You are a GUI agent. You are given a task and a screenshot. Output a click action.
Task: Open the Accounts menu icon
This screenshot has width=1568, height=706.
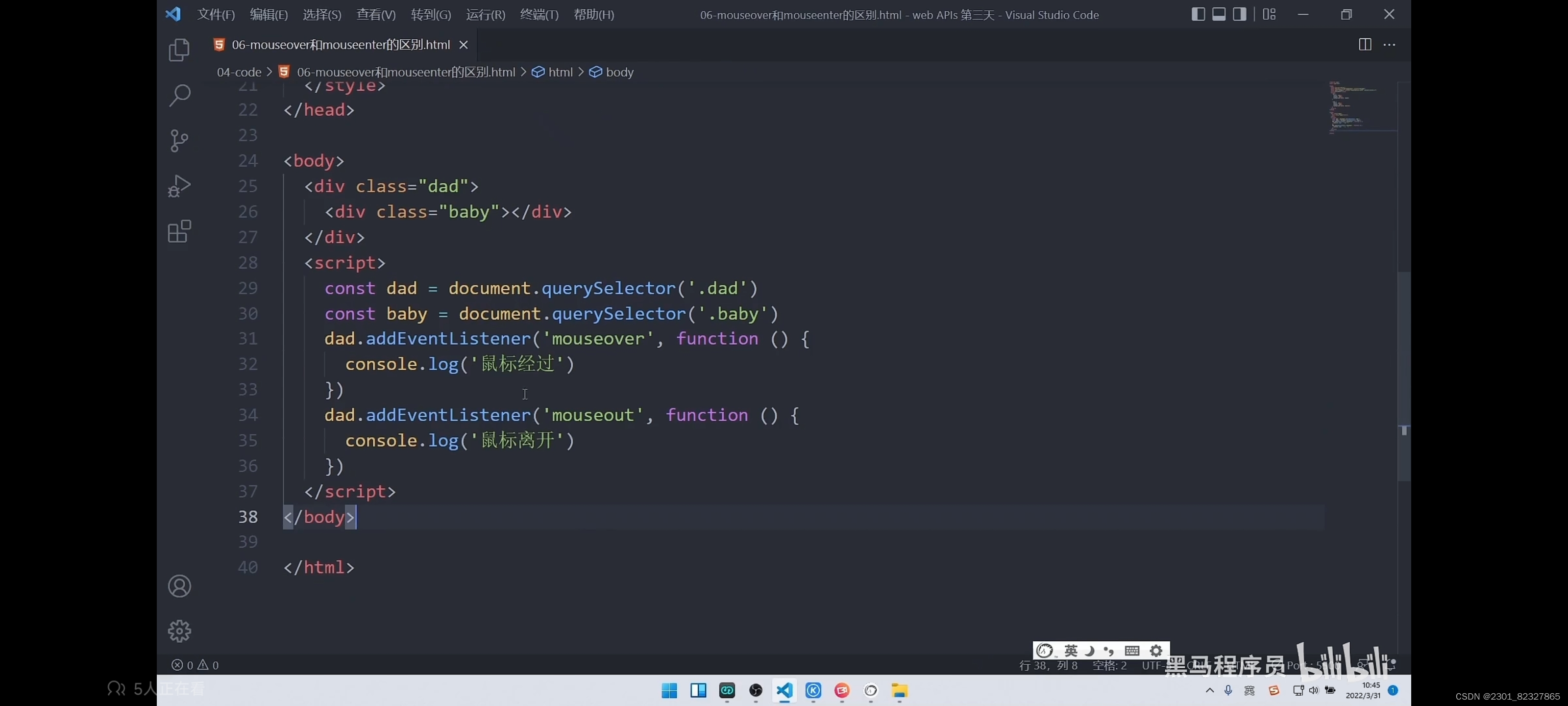pyautogui.click(x=179, y=586)
